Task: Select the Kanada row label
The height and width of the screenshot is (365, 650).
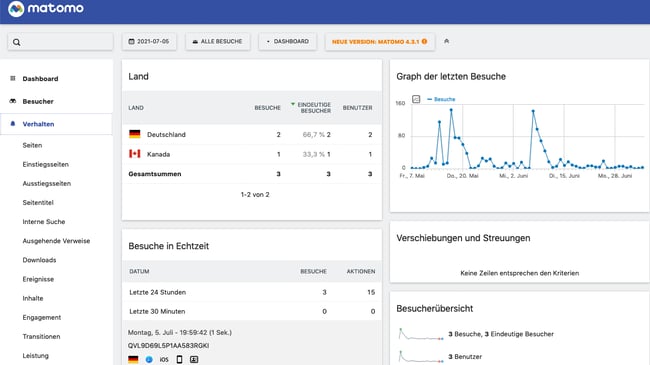Action: [158, 154]
